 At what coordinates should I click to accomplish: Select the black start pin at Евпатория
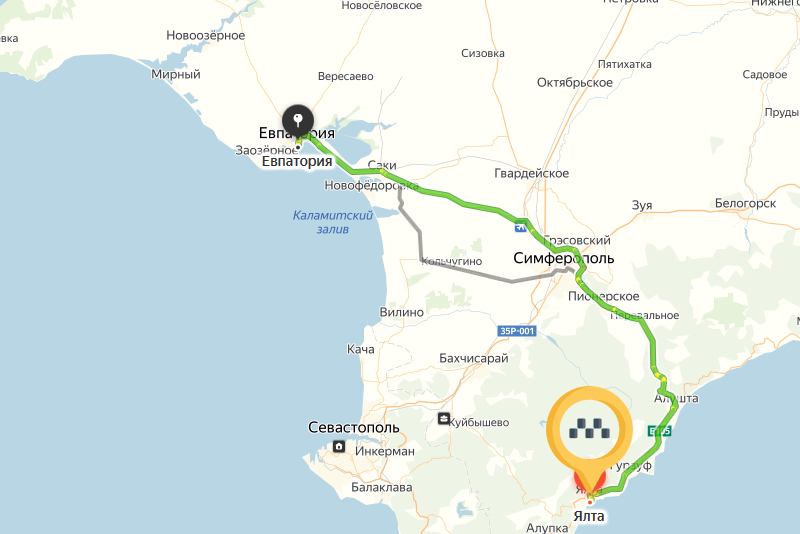point(298,121)
